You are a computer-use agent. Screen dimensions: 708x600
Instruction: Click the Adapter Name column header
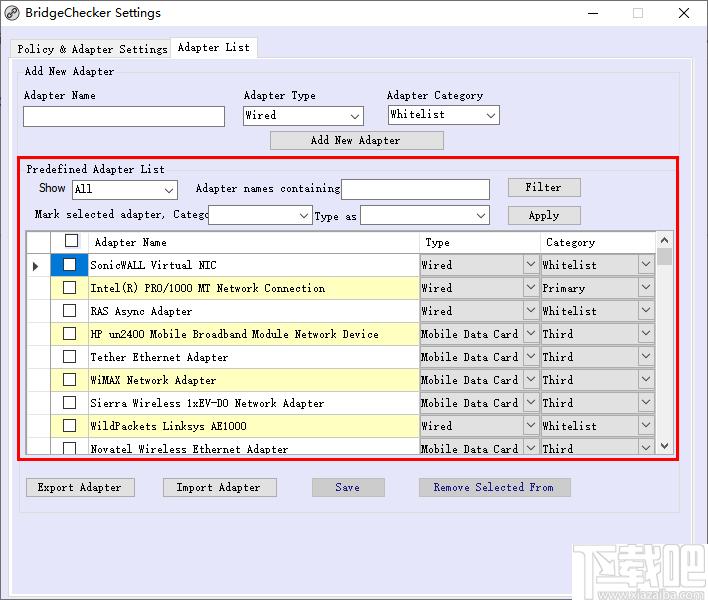tap(254, 242)
